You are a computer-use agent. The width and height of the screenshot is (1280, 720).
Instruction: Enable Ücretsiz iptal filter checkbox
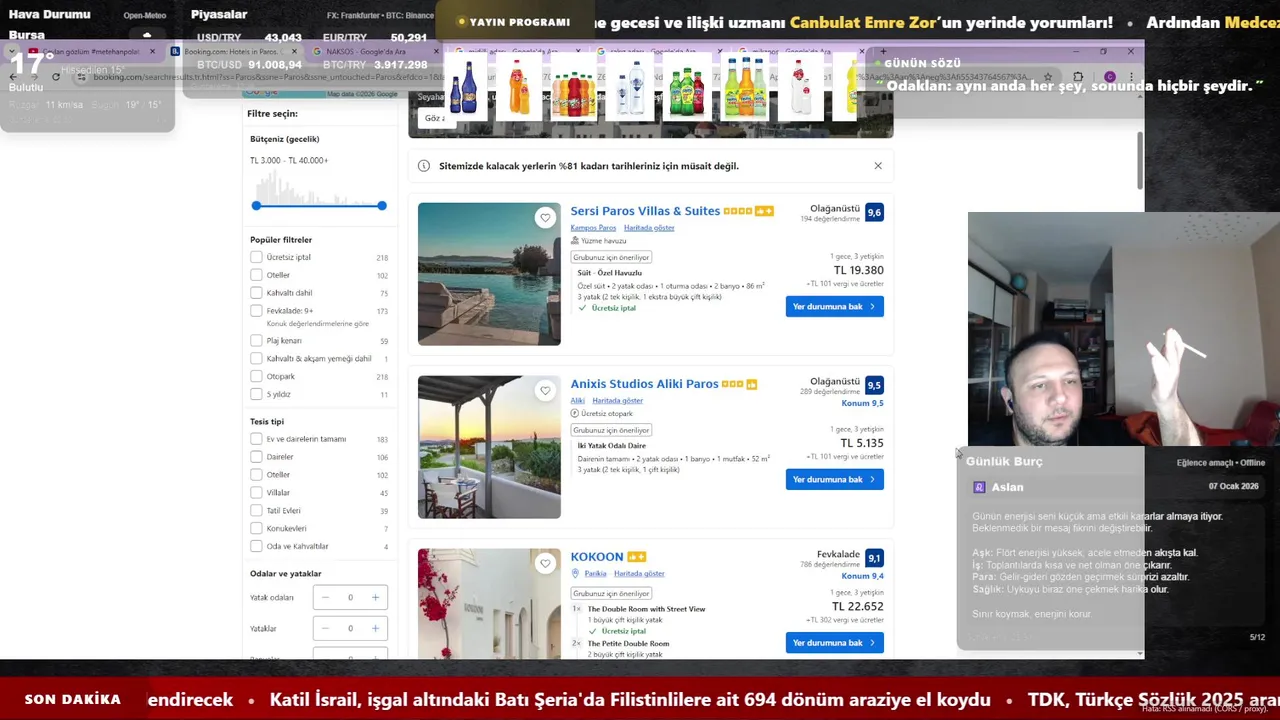click(256, 257)
